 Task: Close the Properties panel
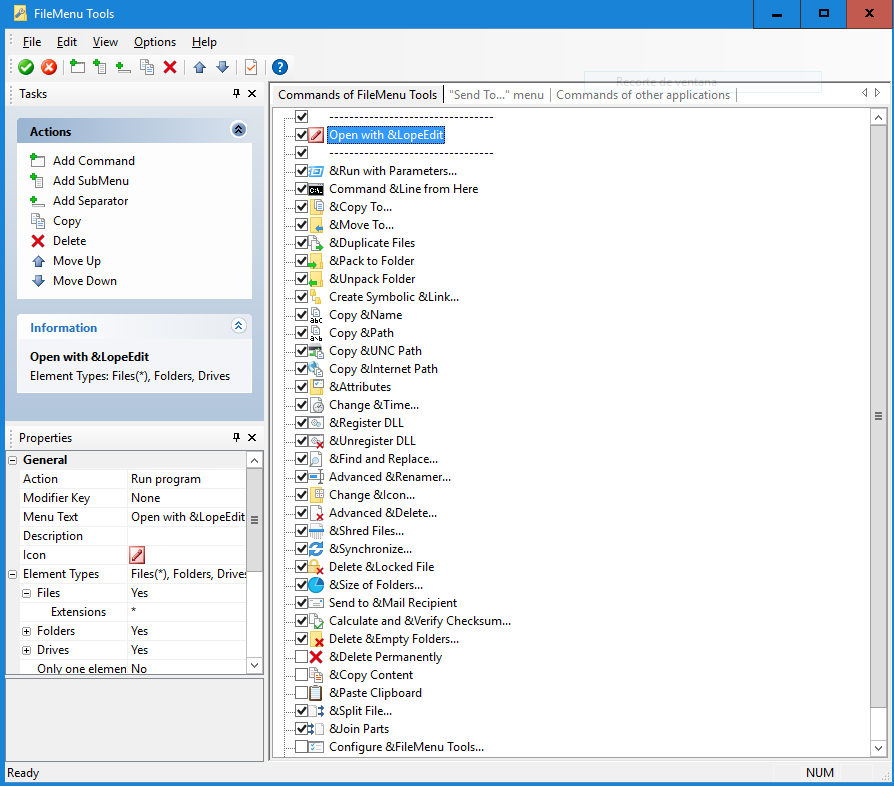252,437
